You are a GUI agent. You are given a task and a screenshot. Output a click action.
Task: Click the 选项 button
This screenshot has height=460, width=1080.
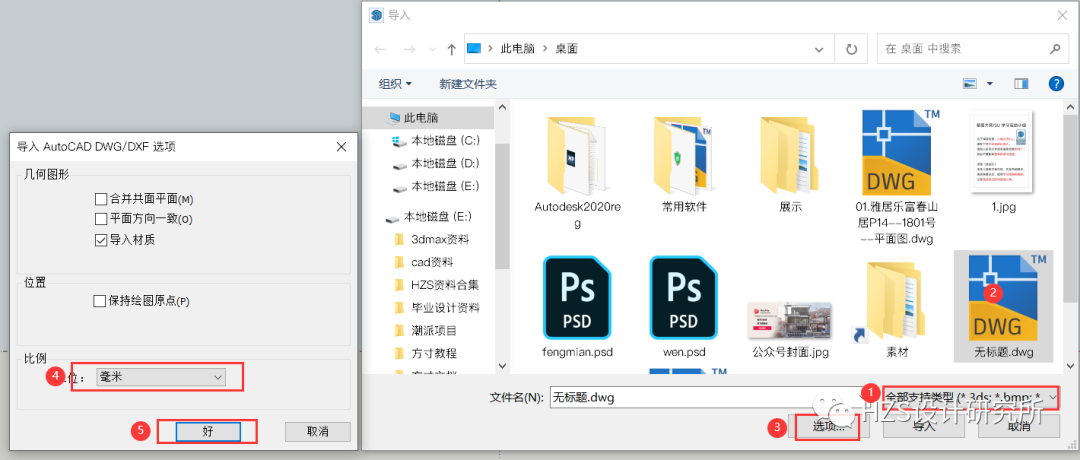tap(828, 427)
